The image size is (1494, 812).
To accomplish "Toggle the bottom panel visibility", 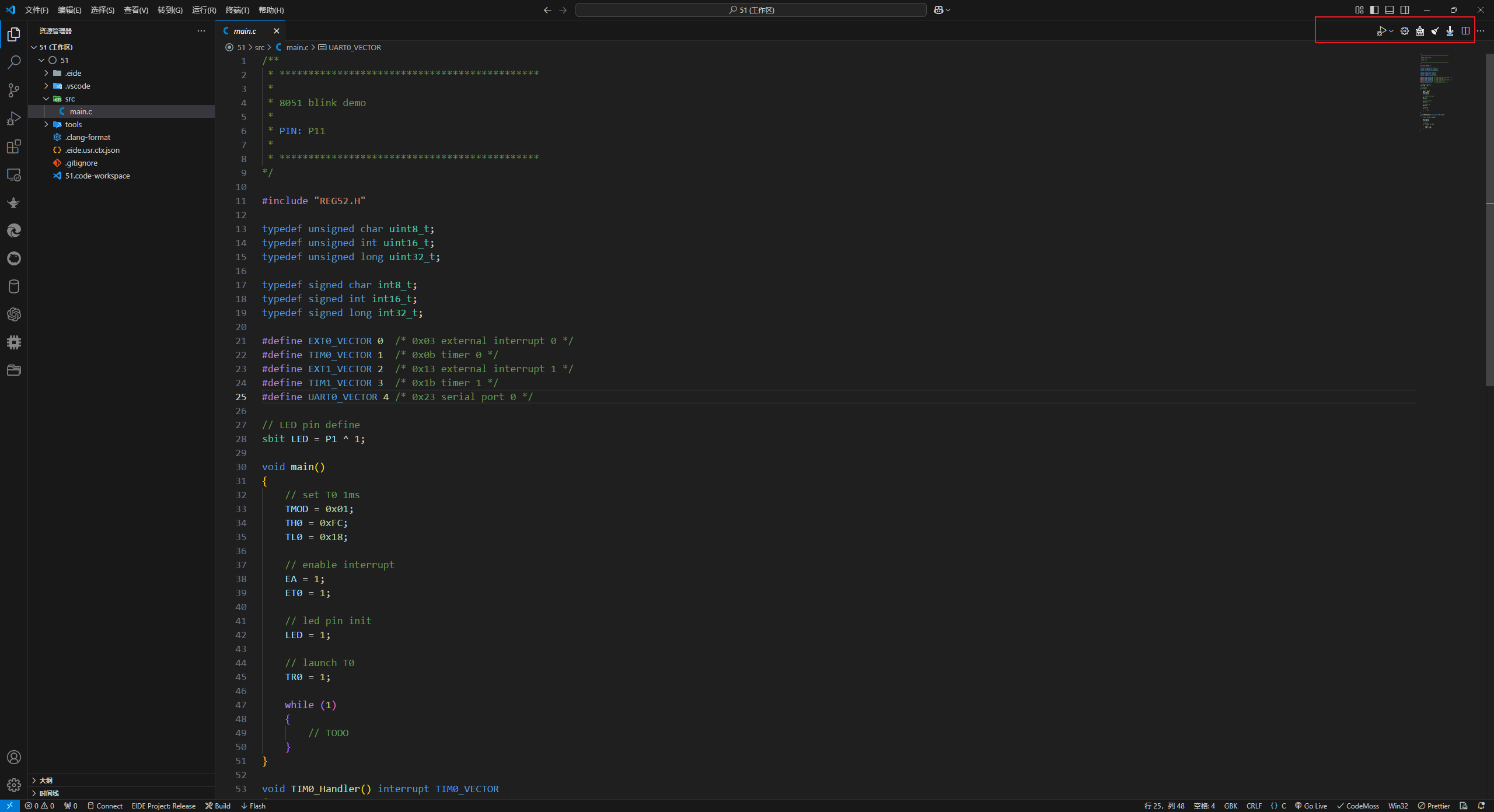I will (x=1390, y=10).
